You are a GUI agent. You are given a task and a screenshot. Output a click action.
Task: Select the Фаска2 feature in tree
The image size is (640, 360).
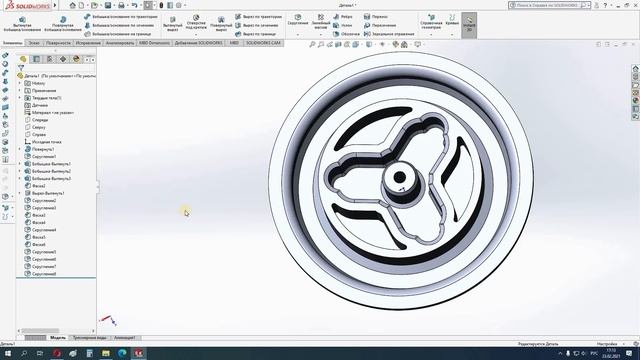[x=35, y=186]
